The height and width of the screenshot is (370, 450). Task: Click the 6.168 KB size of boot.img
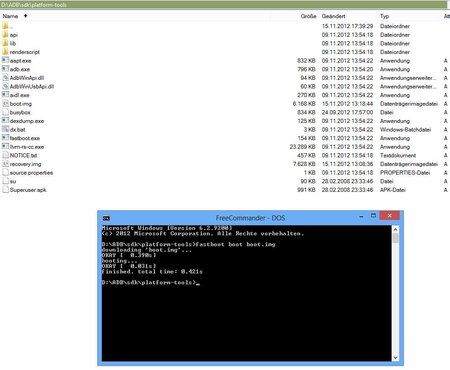point(304,104)
